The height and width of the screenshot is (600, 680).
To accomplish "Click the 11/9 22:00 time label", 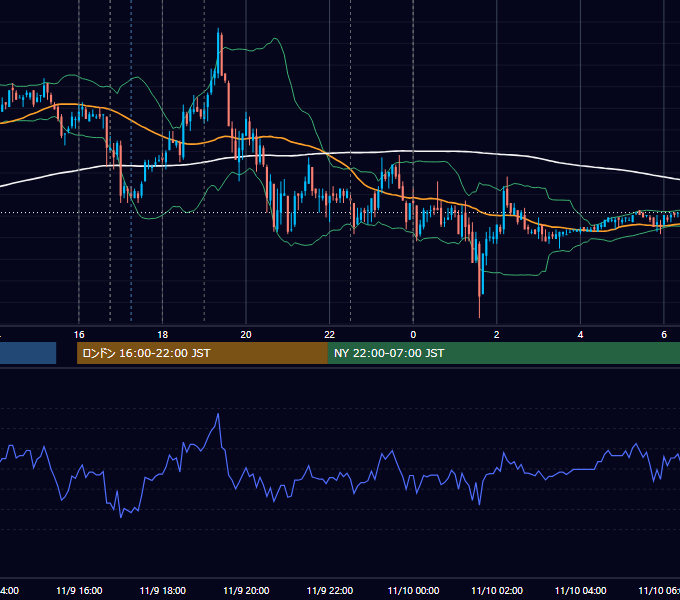I will 330,590.
